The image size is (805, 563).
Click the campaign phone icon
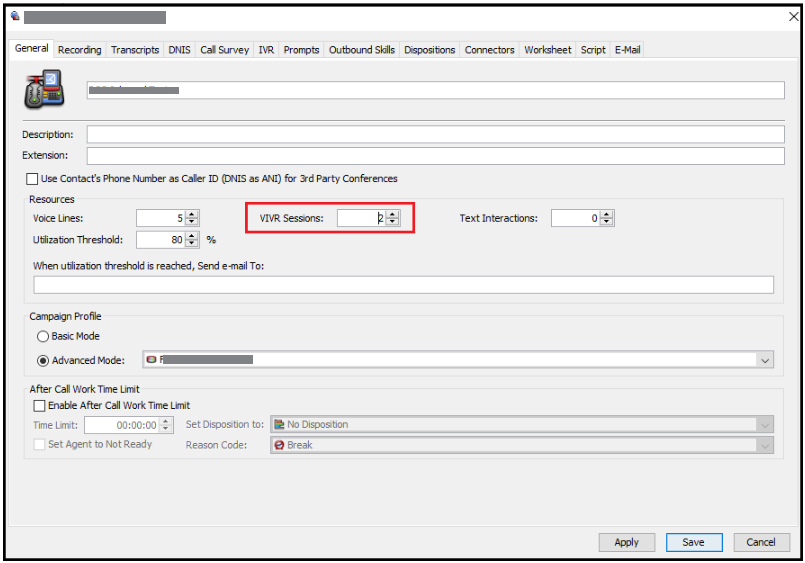coord(44,89)
